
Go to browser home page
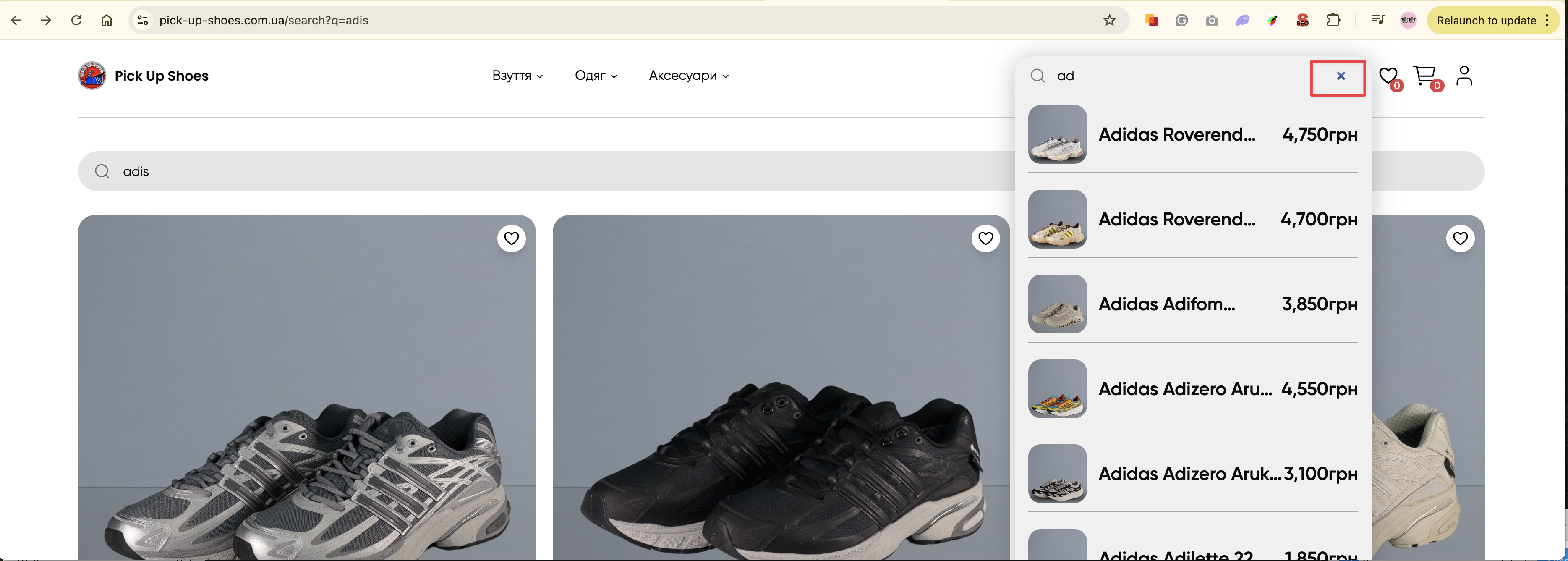pos(107,20)
